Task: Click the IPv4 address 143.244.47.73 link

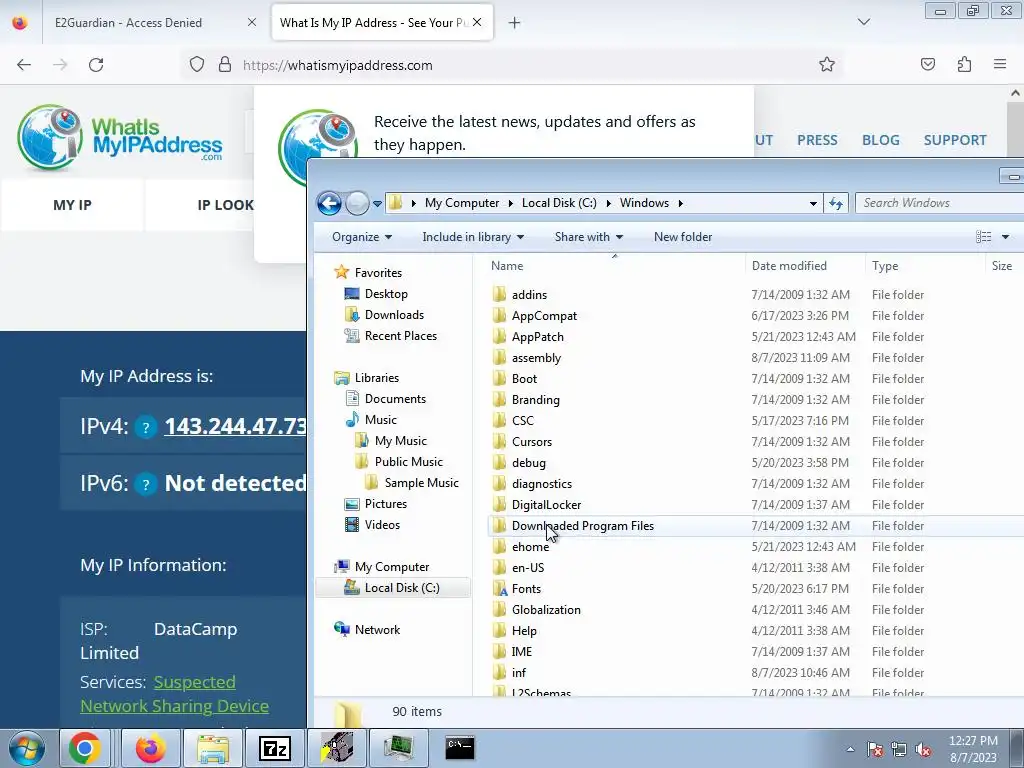Action: pos(235,426)
